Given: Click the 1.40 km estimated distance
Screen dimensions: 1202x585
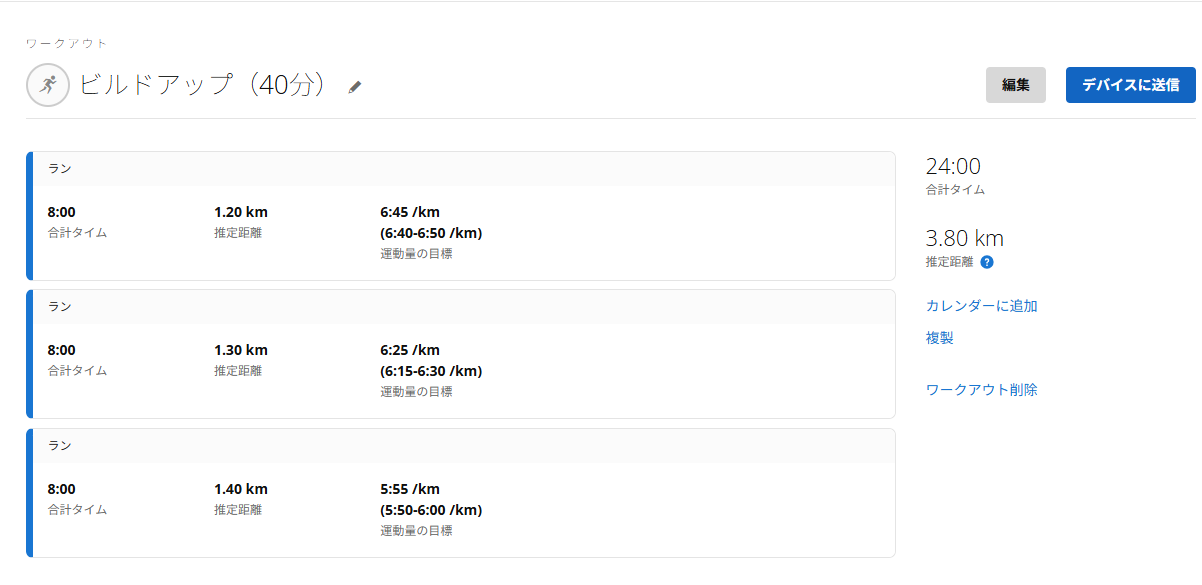Looking at the screenshot, I should [x=241, y=489].
